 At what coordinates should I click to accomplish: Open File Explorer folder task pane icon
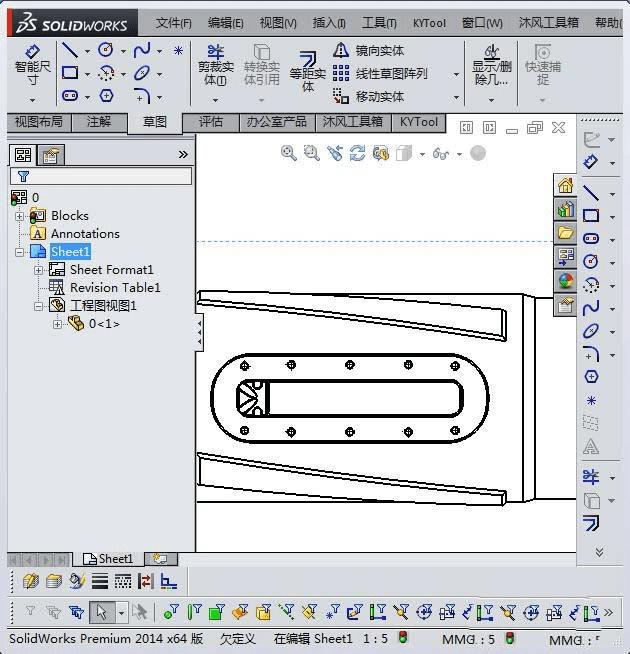(x=565, y=233)
